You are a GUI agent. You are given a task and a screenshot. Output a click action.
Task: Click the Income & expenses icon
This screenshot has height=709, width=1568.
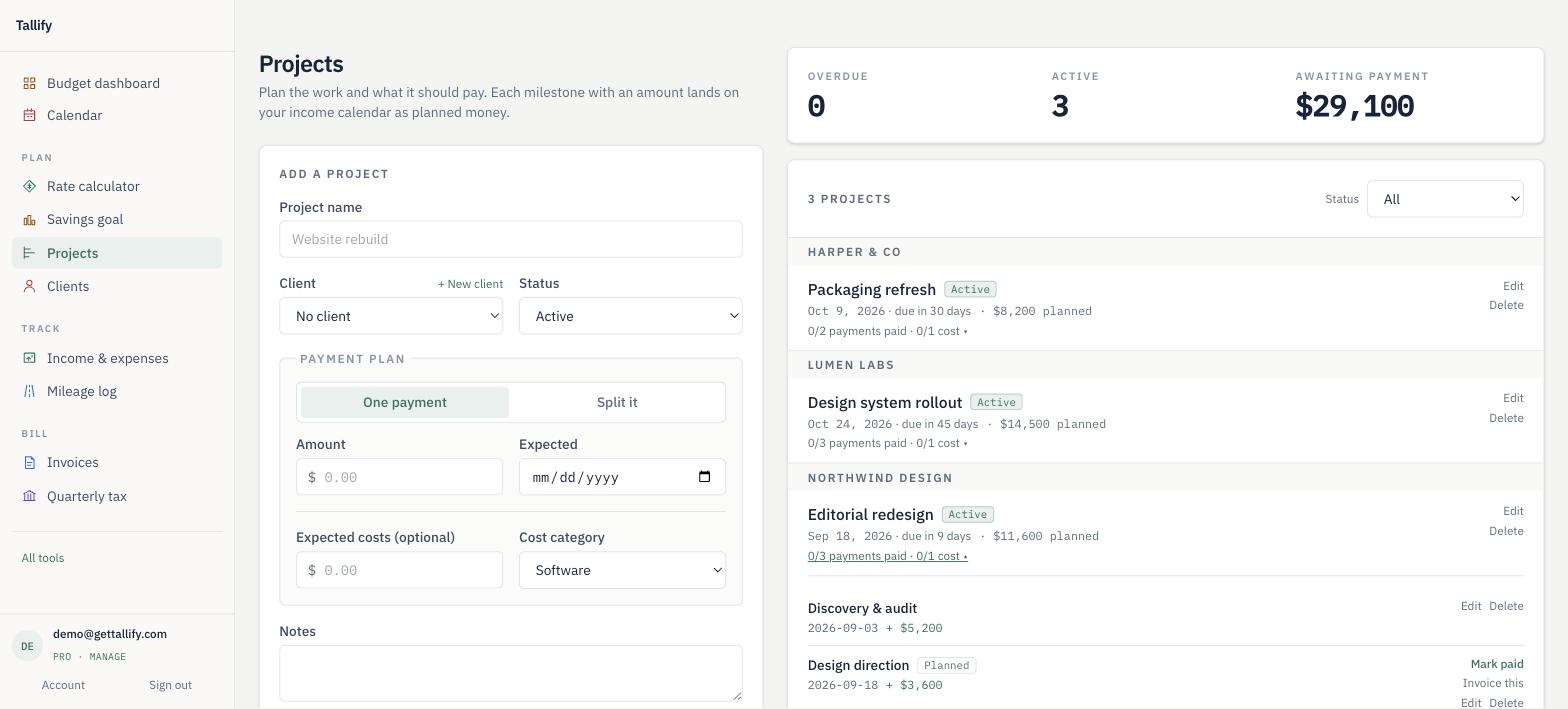(30, 358)
